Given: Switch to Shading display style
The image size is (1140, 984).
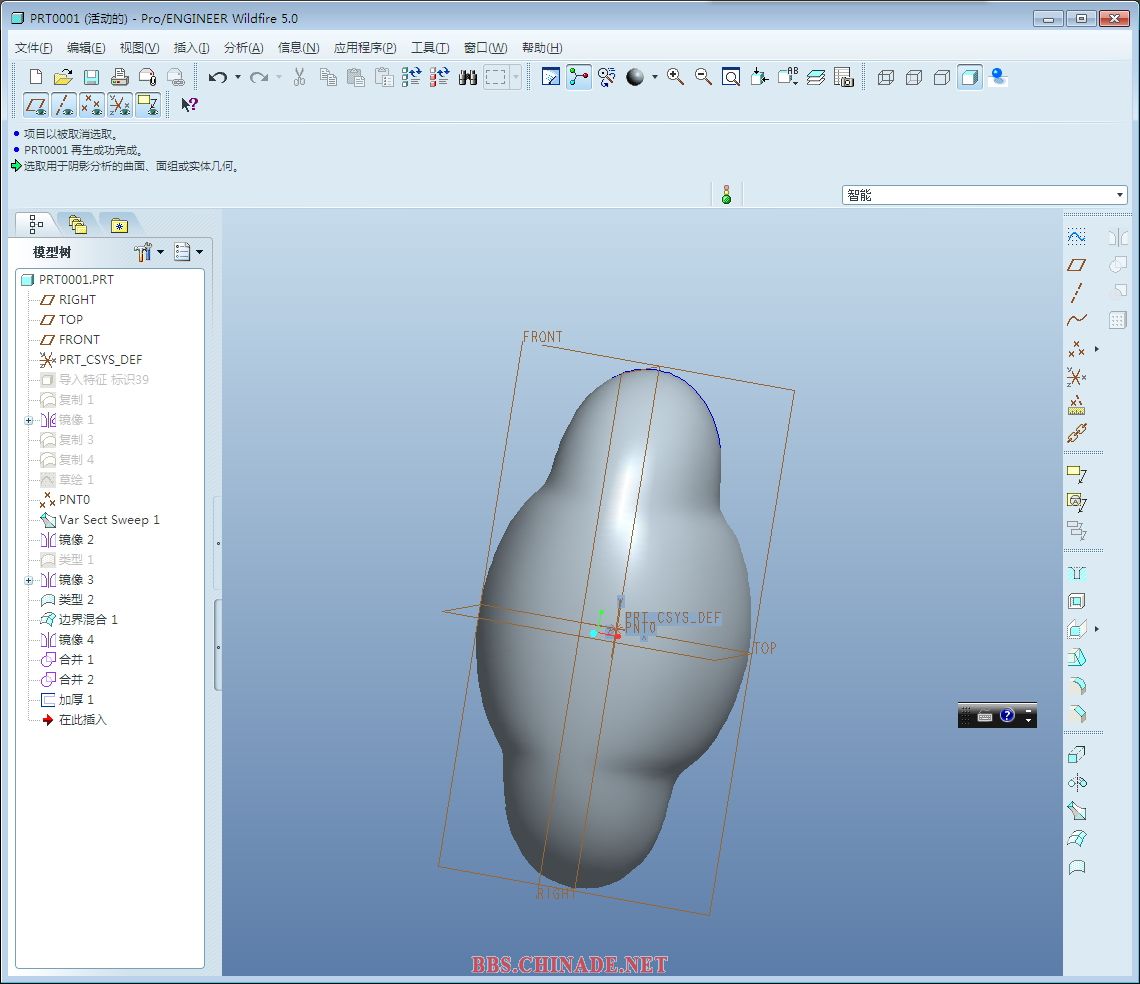Looking at the screenshot, I should [970, 77].
